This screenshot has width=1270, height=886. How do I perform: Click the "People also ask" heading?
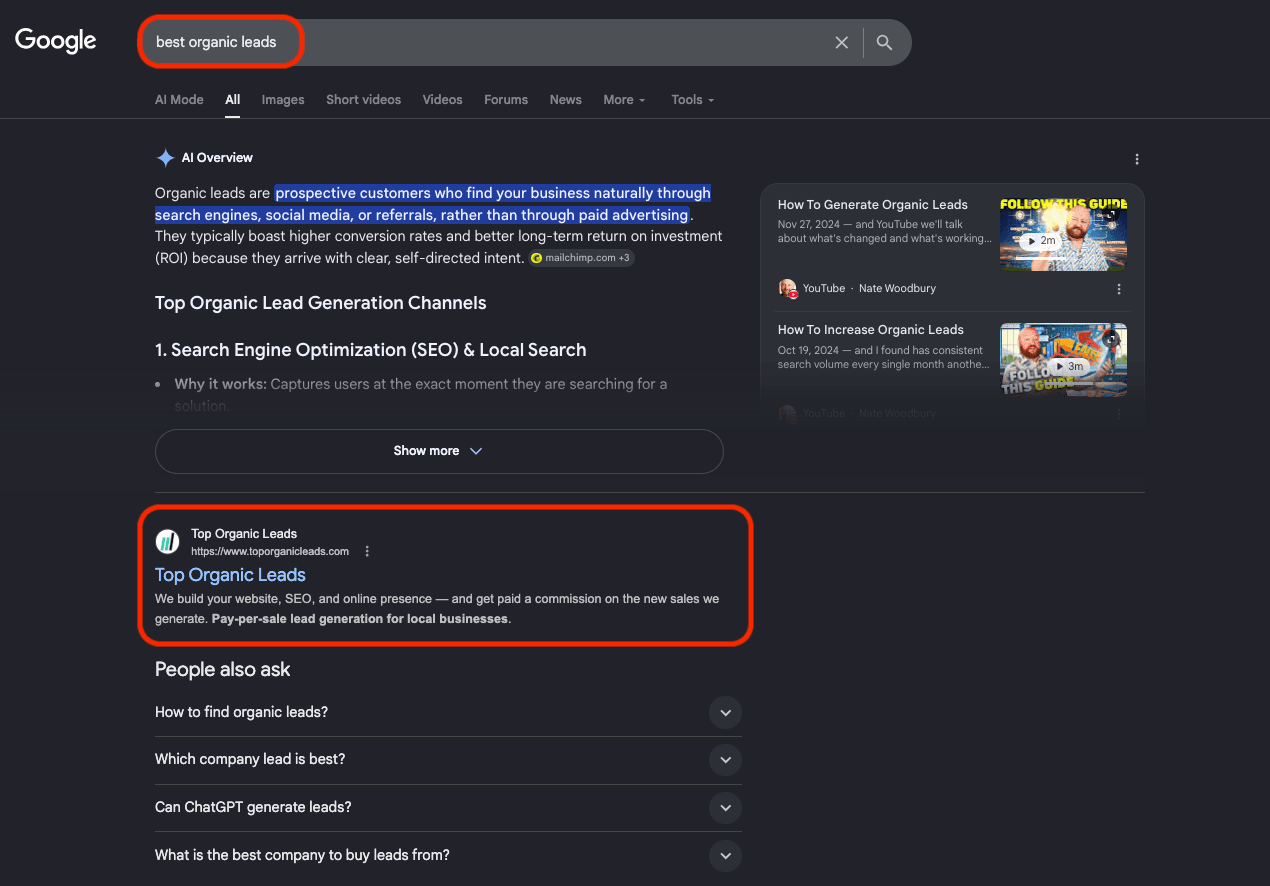click(223, 670)
